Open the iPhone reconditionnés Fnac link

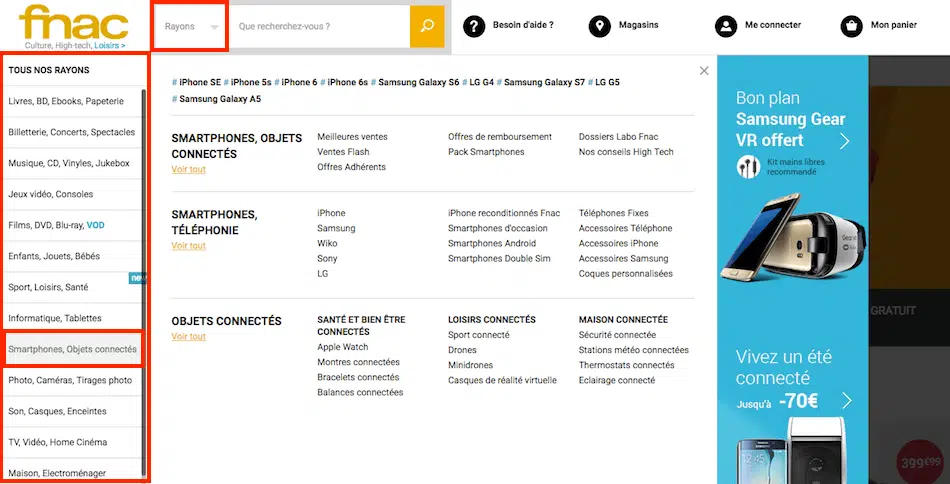click(x=504, y=213)
